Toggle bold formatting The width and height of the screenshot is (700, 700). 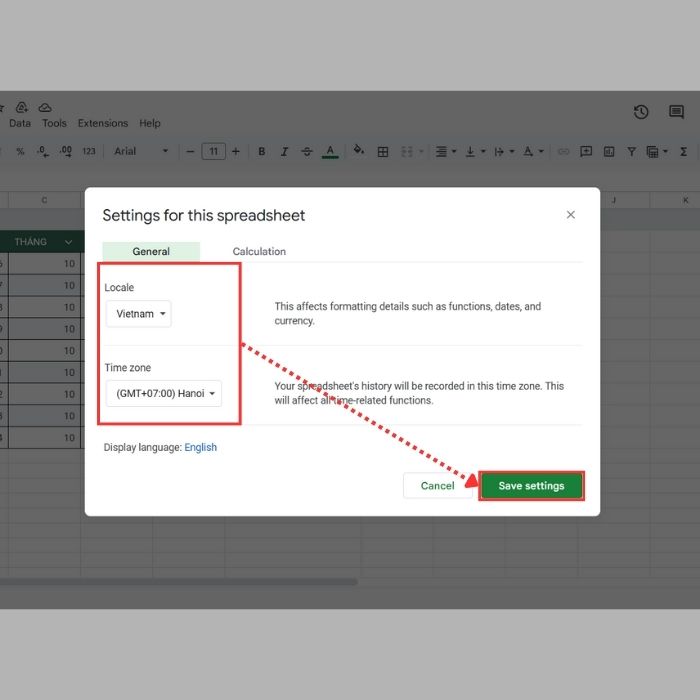click(262, 152)
